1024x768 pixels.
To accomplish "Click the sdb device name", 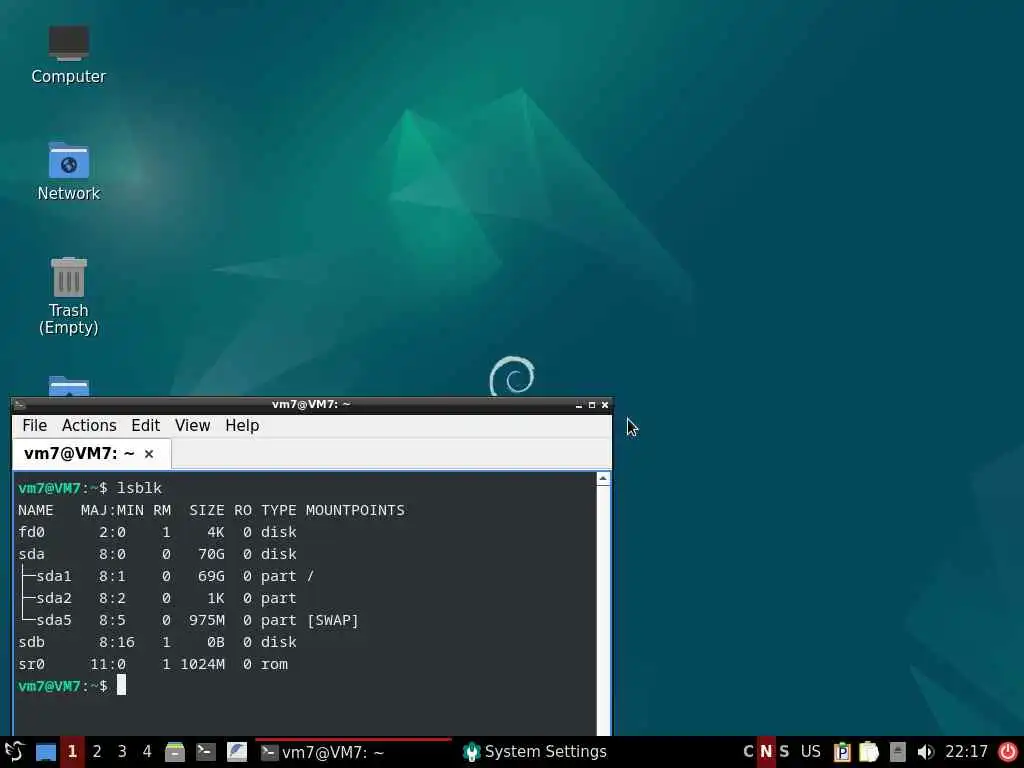I will click(31, 642).
